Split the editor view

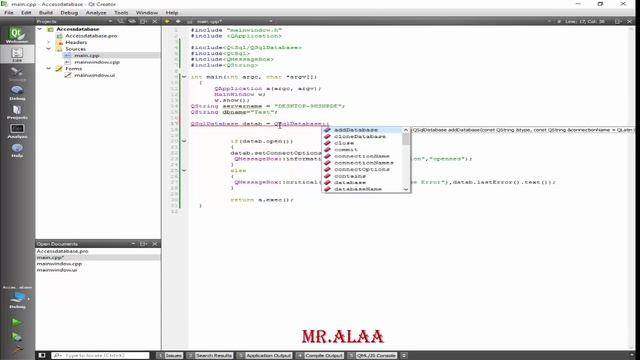point(618,21)
